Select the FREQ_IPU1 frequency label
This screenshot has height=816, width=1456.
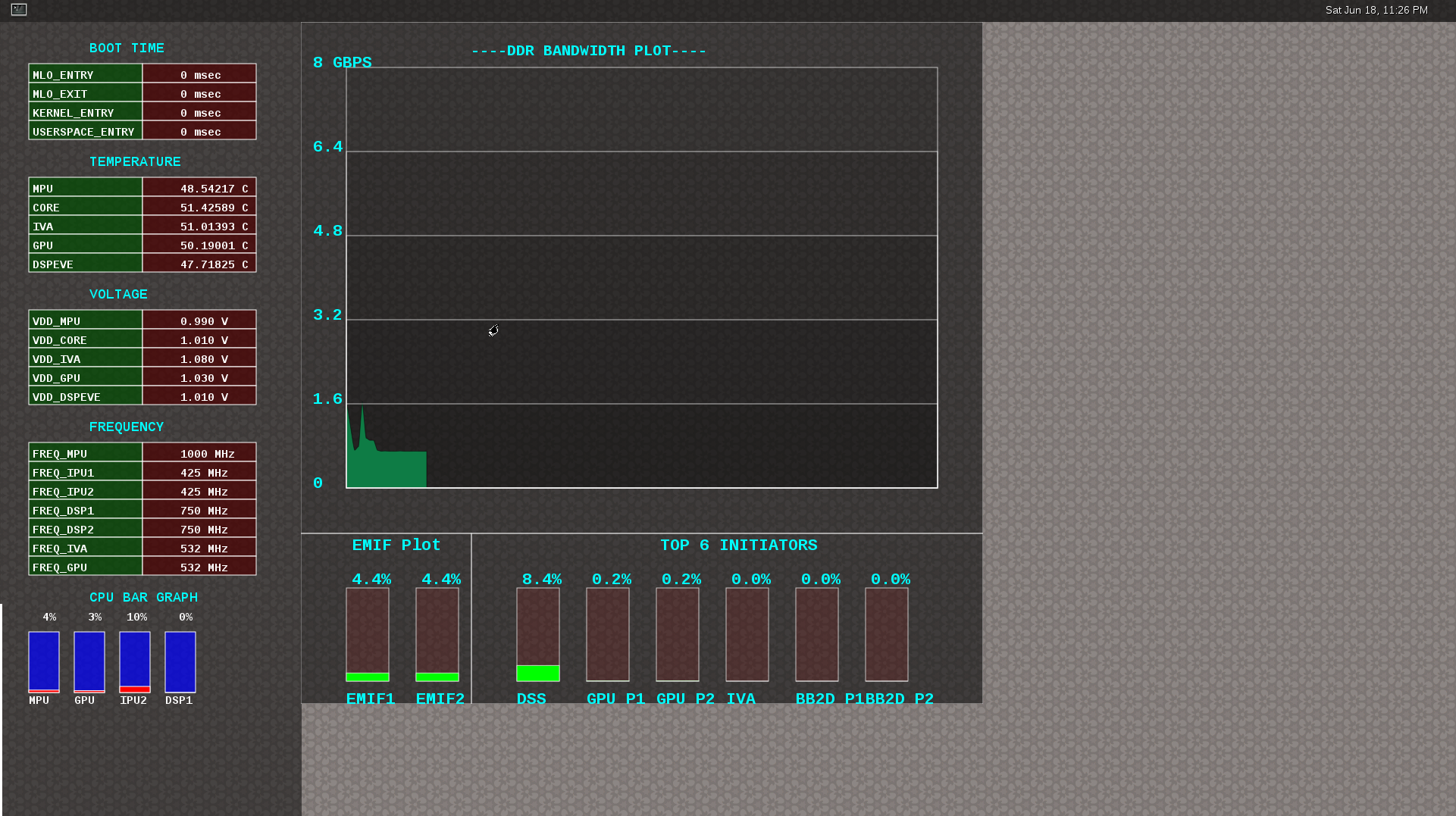pos(86,472)
